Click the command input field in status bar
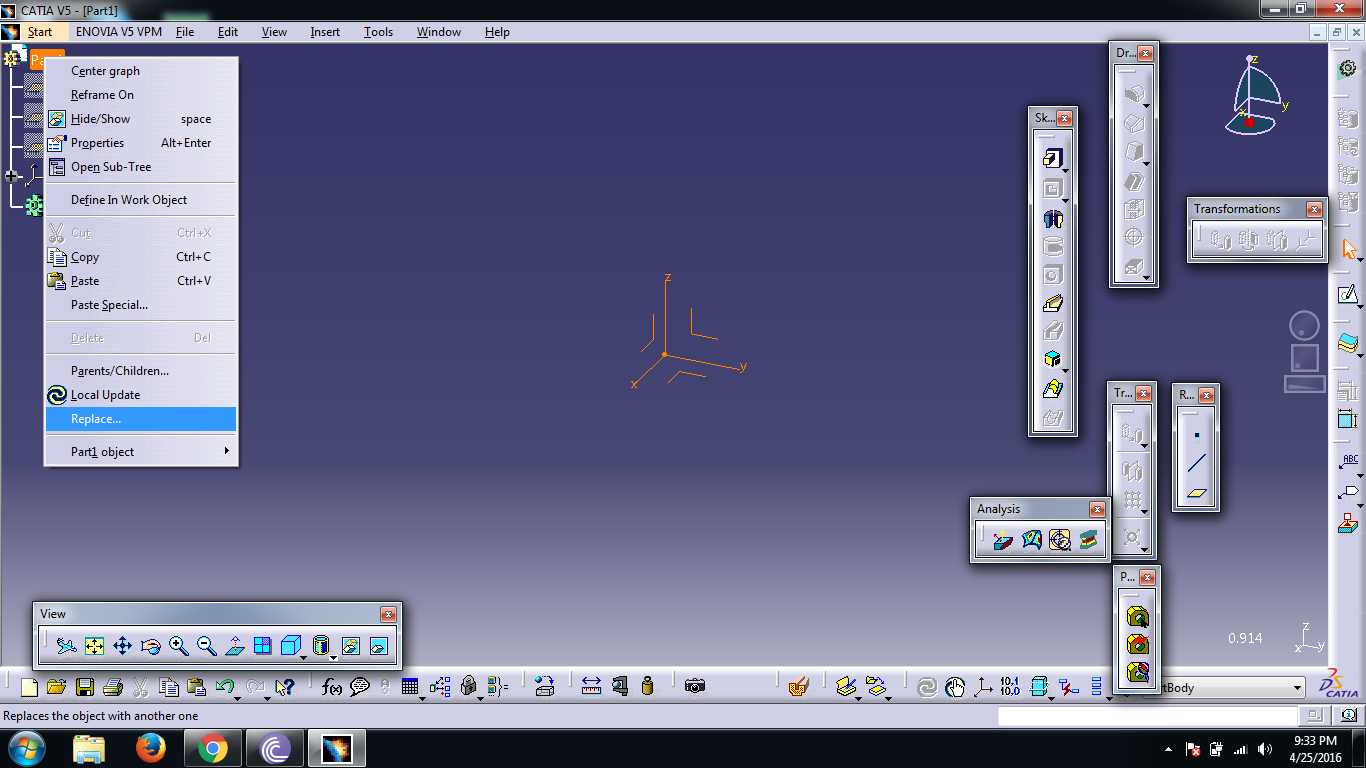The image size is (1366, 768). point(1147,716)
